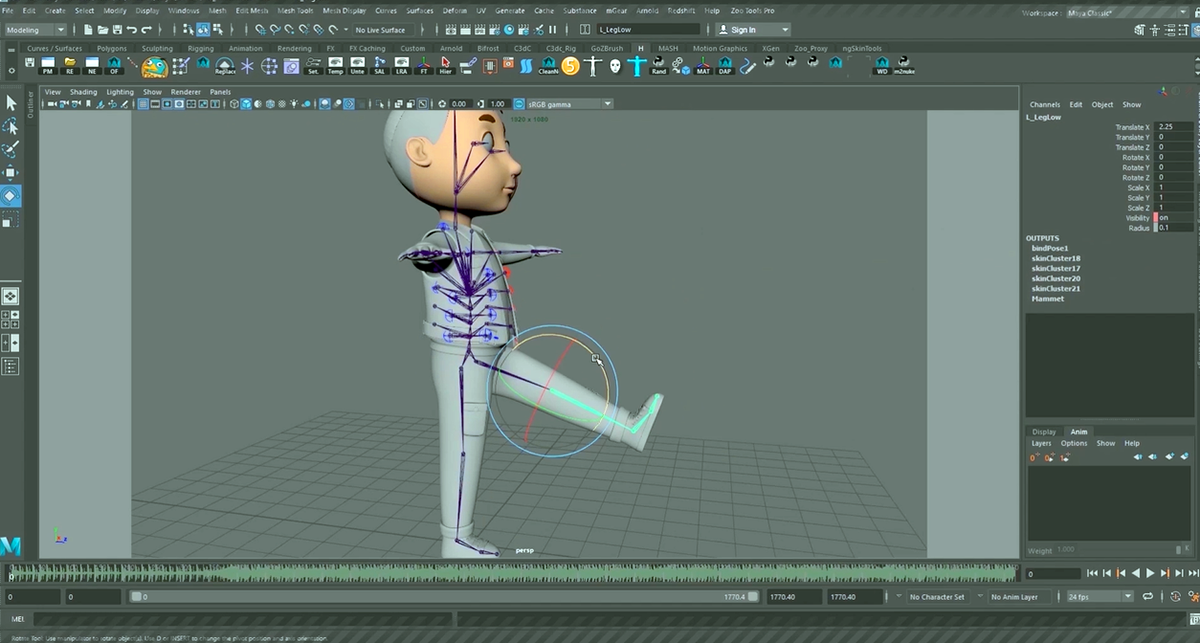The height and width of the screenshot is (643, 1200).
Task: Click the skull shelf icon
Action: pyautogui.click(x=614, y=67)
